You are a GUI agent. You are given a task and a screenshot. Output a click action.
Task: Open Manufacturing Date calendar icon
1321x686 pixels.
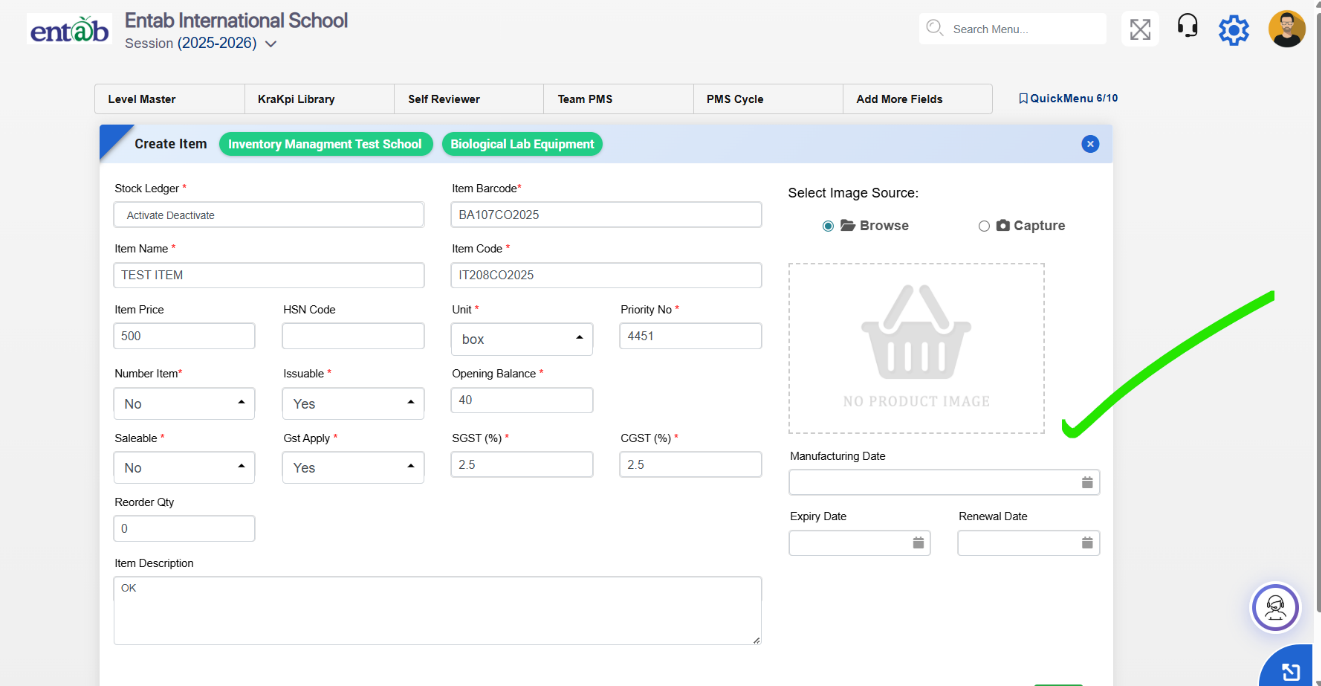(1087, 483)
